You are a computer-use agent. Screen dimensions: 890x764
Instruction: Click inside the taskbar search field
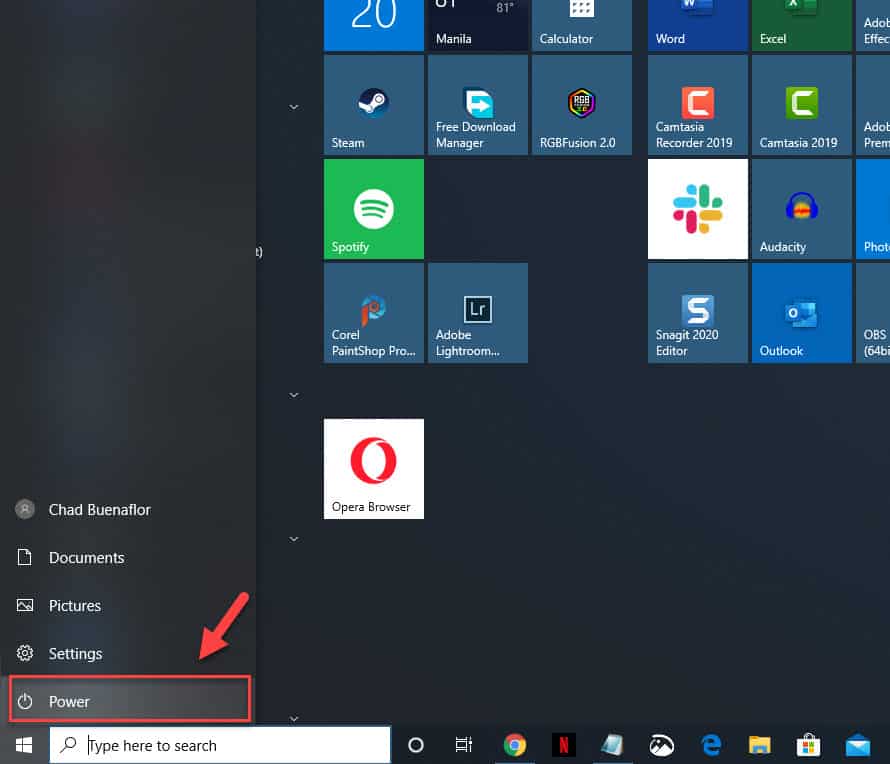[220, 745]
